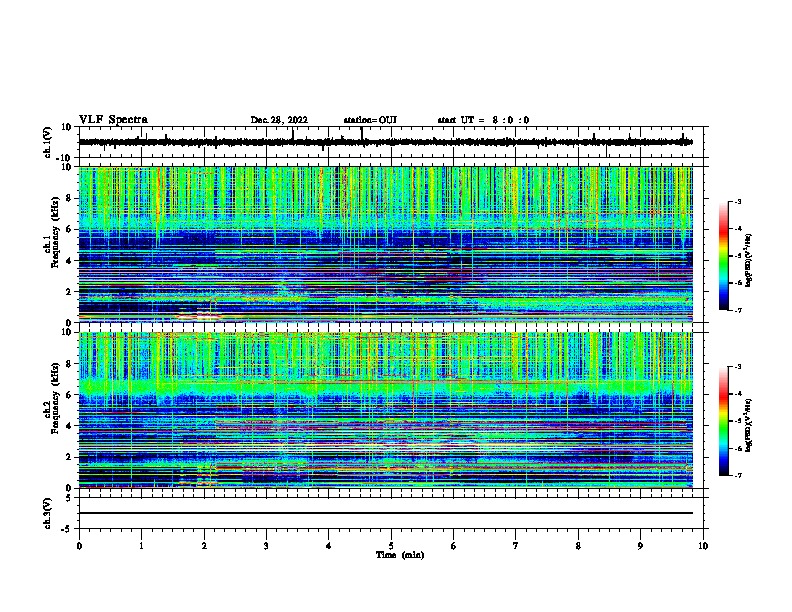Click time axis tick label '3'

click(266, 546)
